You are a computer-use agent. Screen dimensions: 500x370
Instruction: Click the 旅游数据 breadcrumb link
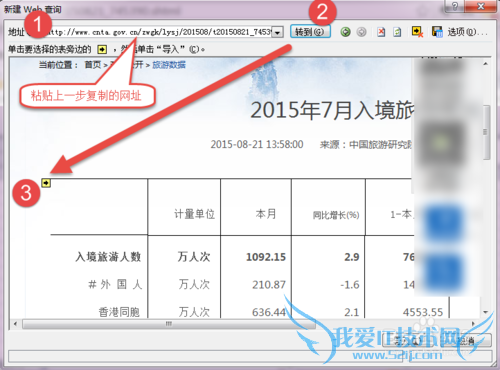pos(169,65)
